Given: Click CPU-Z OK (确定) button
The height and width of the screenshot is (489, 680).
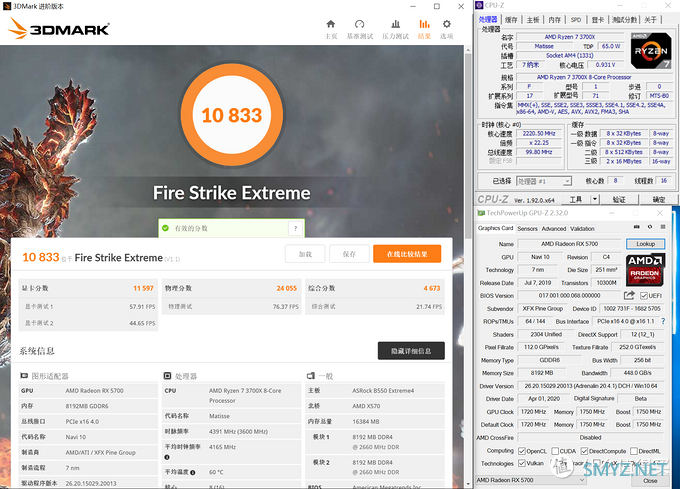Looking at the screenshot, I should tap(659, 199).
